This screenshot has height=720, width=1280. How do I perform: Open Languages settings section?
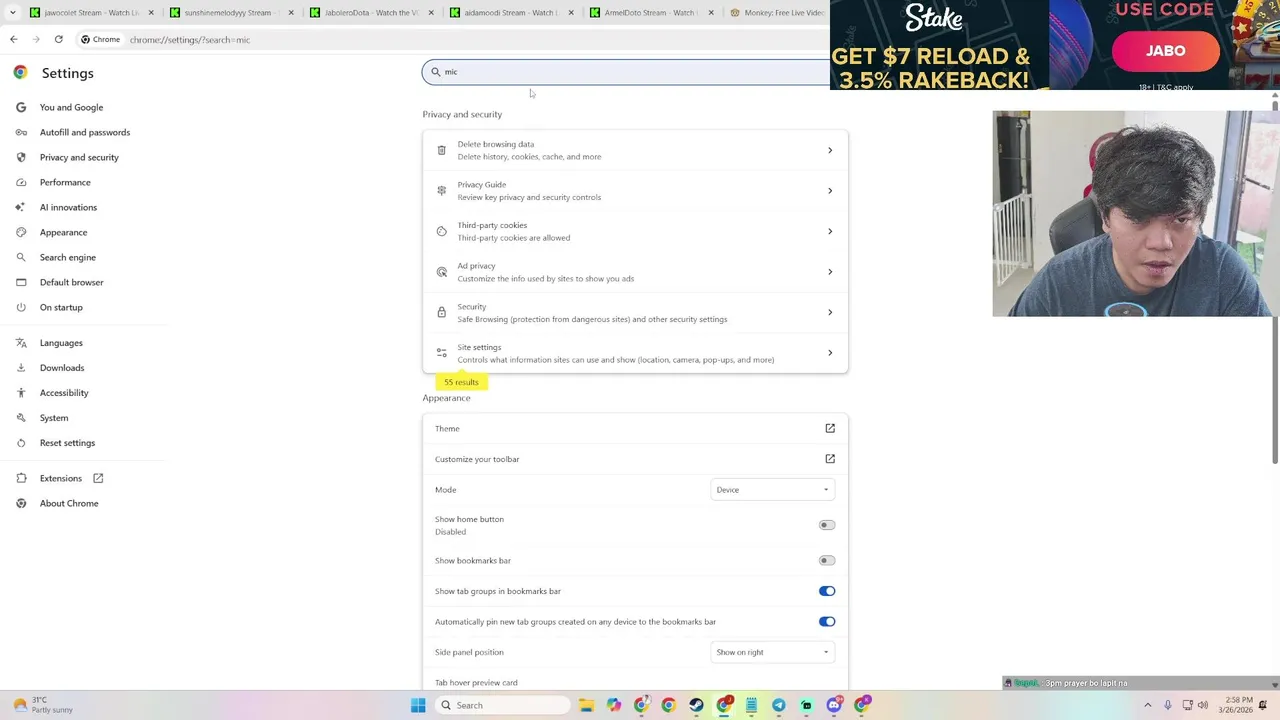[x=61, y=343]
